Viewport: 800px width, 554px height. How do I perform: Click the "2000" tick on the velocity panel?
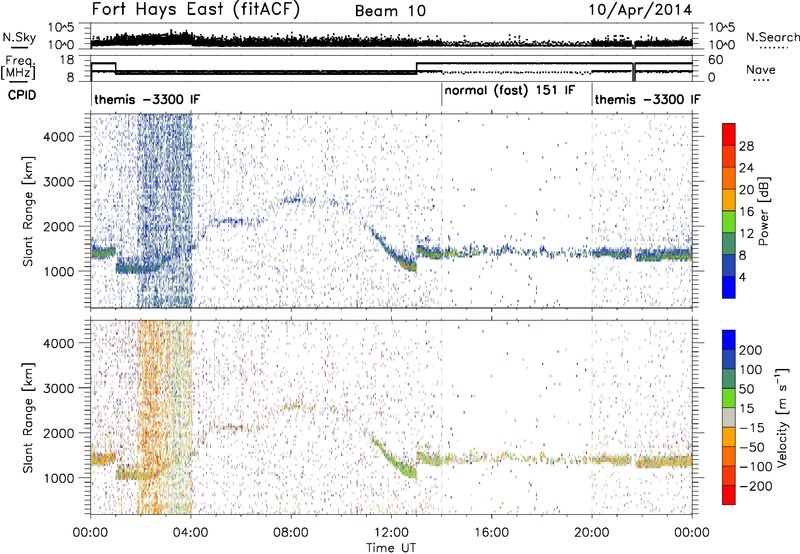coord(58,433)
